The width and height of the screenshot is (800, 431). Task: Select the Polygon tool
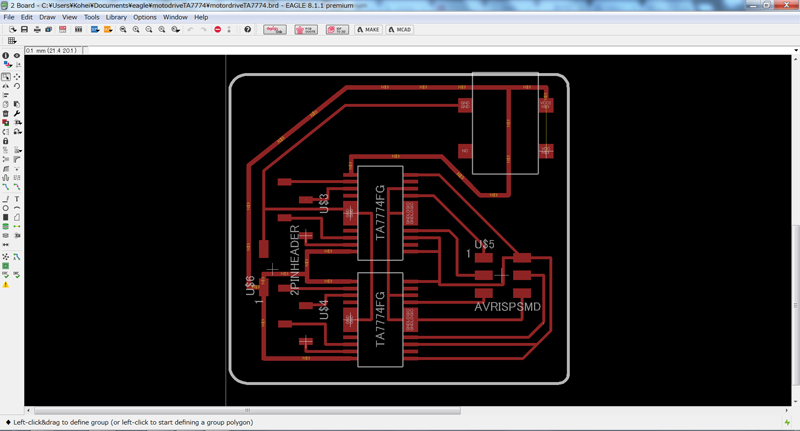17,217
